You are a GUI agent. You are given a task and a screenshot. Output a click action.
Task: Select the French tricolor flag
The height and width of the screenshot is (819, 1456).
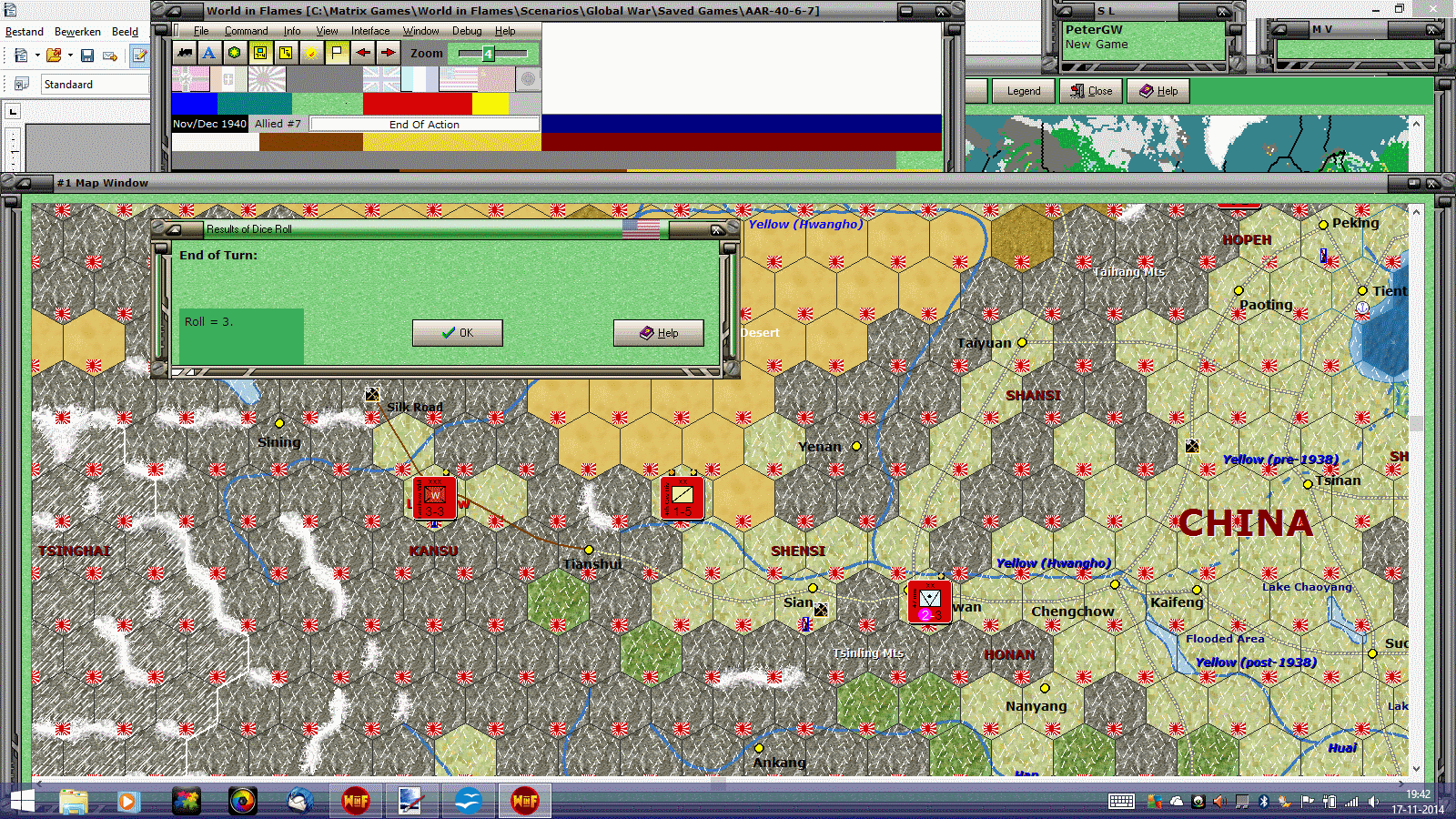(420, 79)
